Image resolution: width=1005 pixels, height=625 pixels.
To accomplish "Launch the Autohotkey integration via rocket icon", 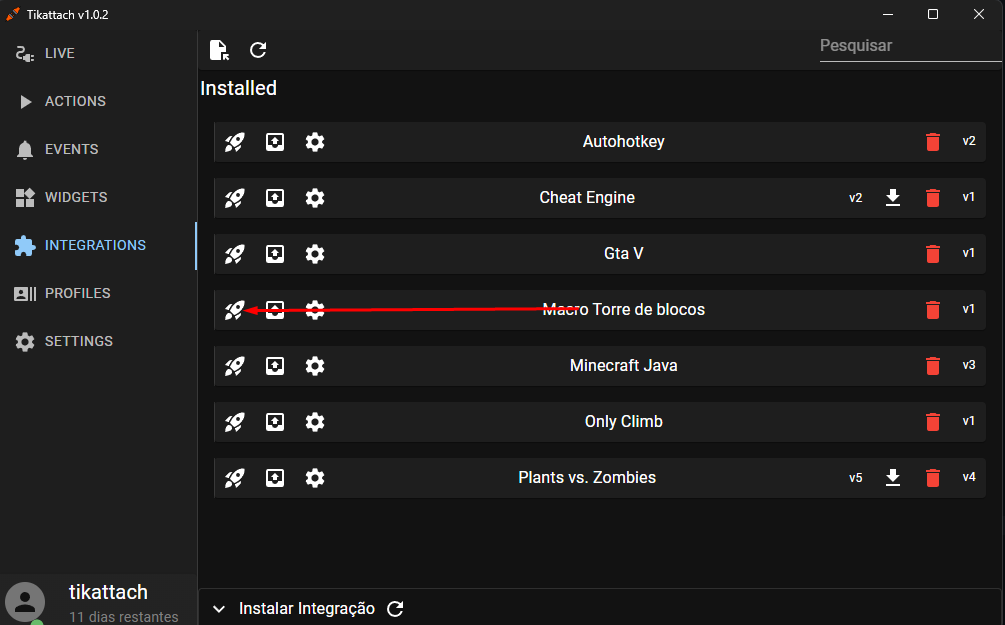I will [x=235, y=142].
